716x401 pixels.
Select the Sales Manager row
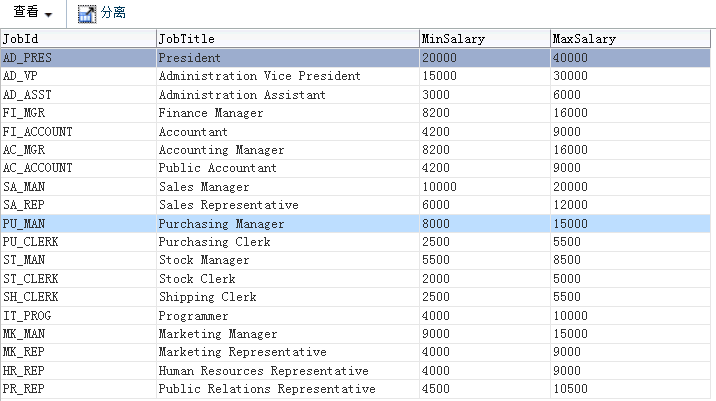[x=204, y=187]
